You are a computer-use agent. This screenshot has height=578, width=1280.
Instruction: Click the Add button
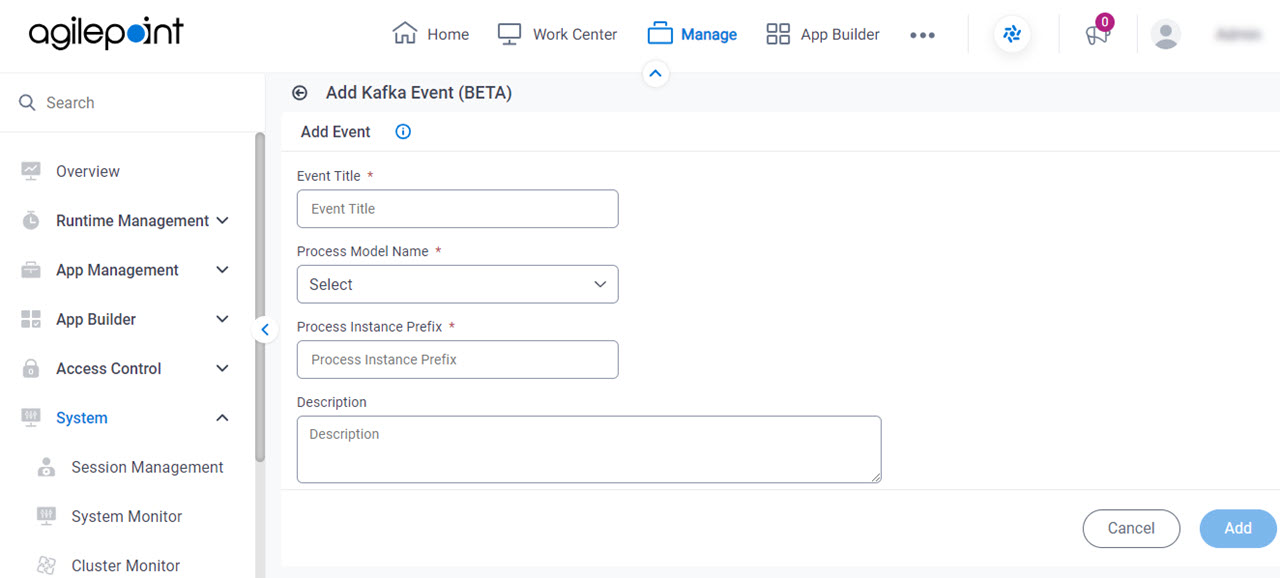pos(1238,528)
